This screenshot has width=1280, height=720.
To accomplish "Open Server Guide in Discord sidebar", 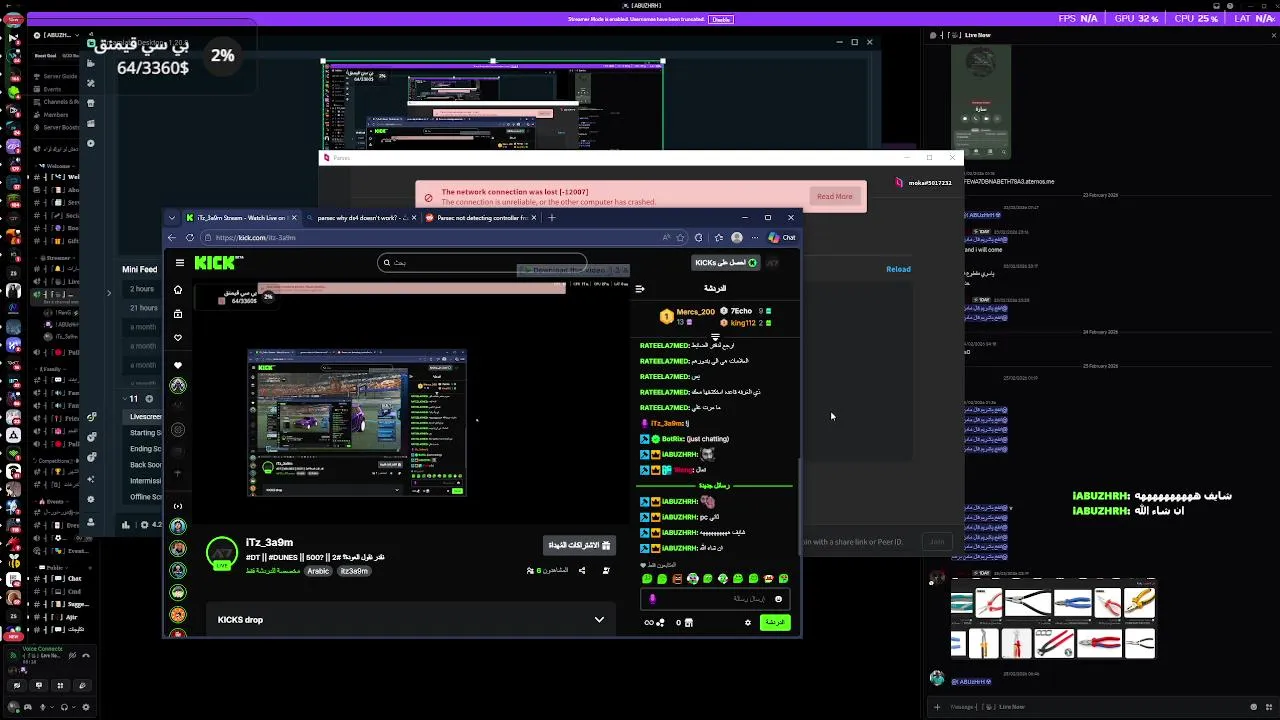I will [59, 76].
